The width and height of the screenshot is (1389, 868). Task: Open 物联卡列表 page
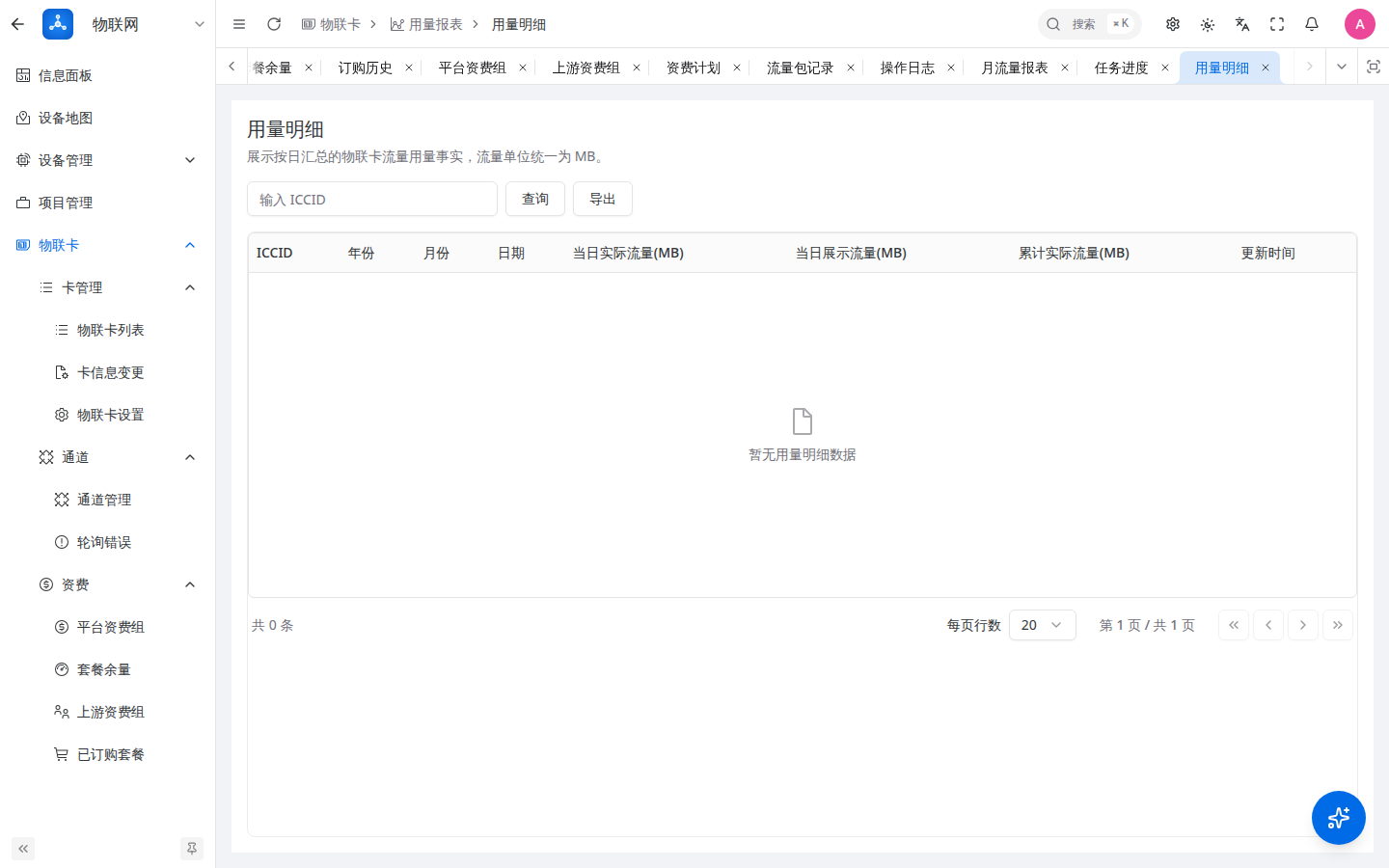point(108,330)
